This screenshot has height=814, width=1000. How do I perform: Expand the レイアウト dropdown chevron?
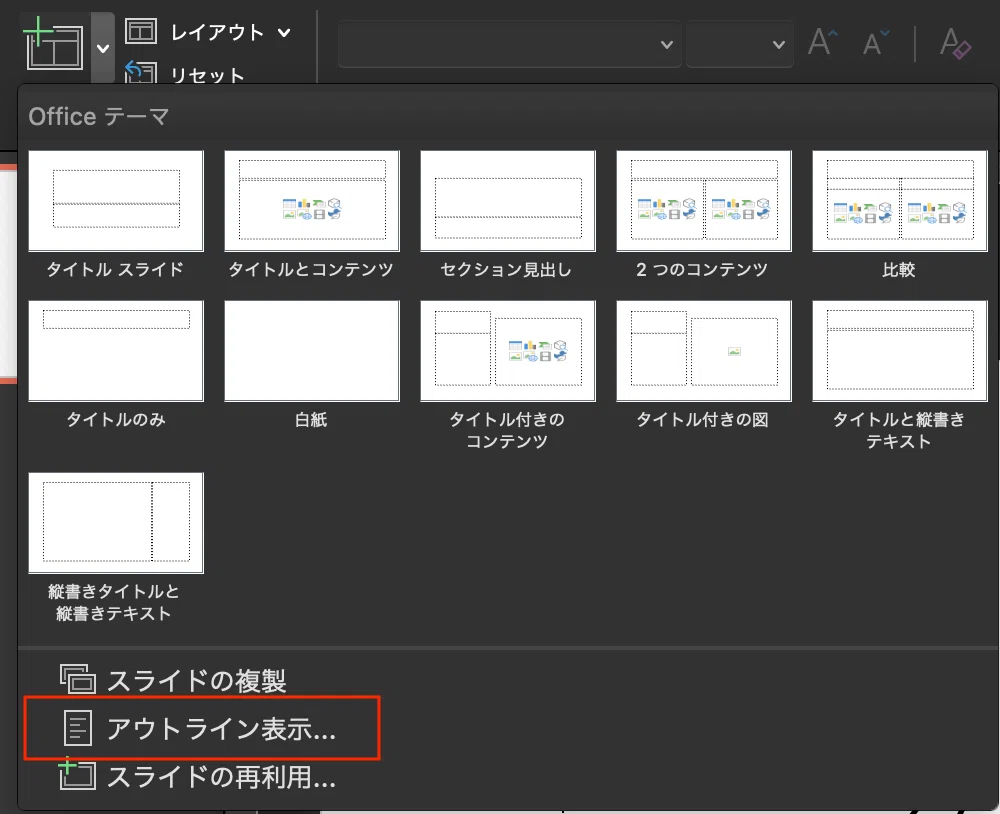point(284,33)
